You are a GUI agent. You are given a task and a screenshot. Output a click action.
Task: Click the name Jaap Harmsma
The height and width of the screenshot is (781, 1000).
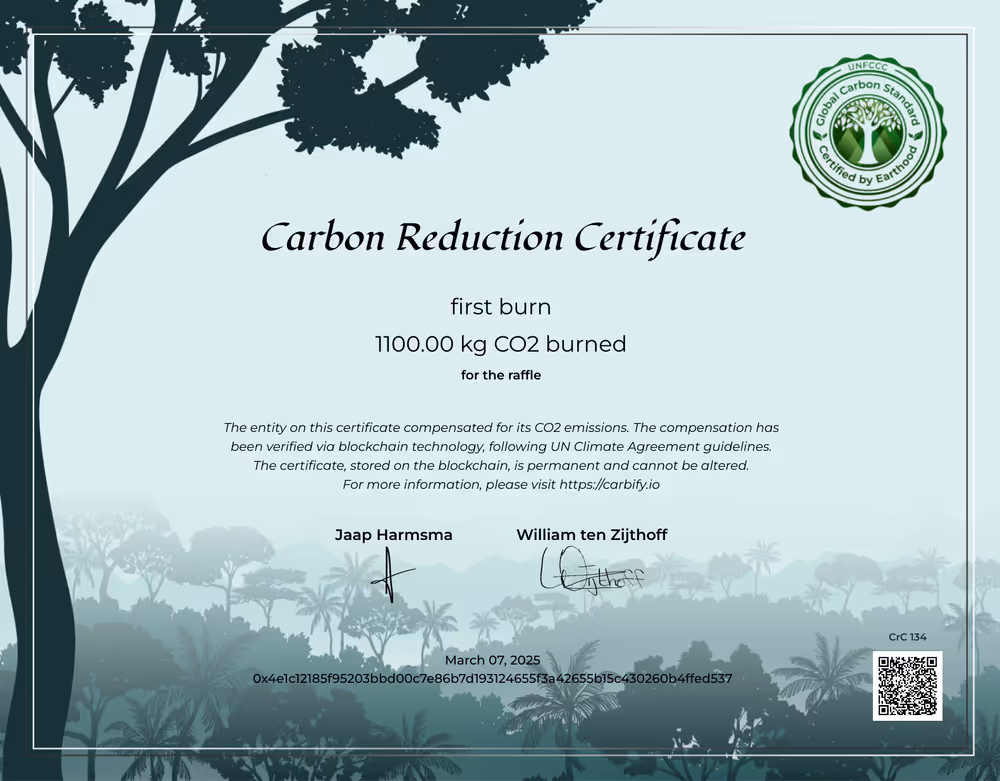[x=393, y=535]
